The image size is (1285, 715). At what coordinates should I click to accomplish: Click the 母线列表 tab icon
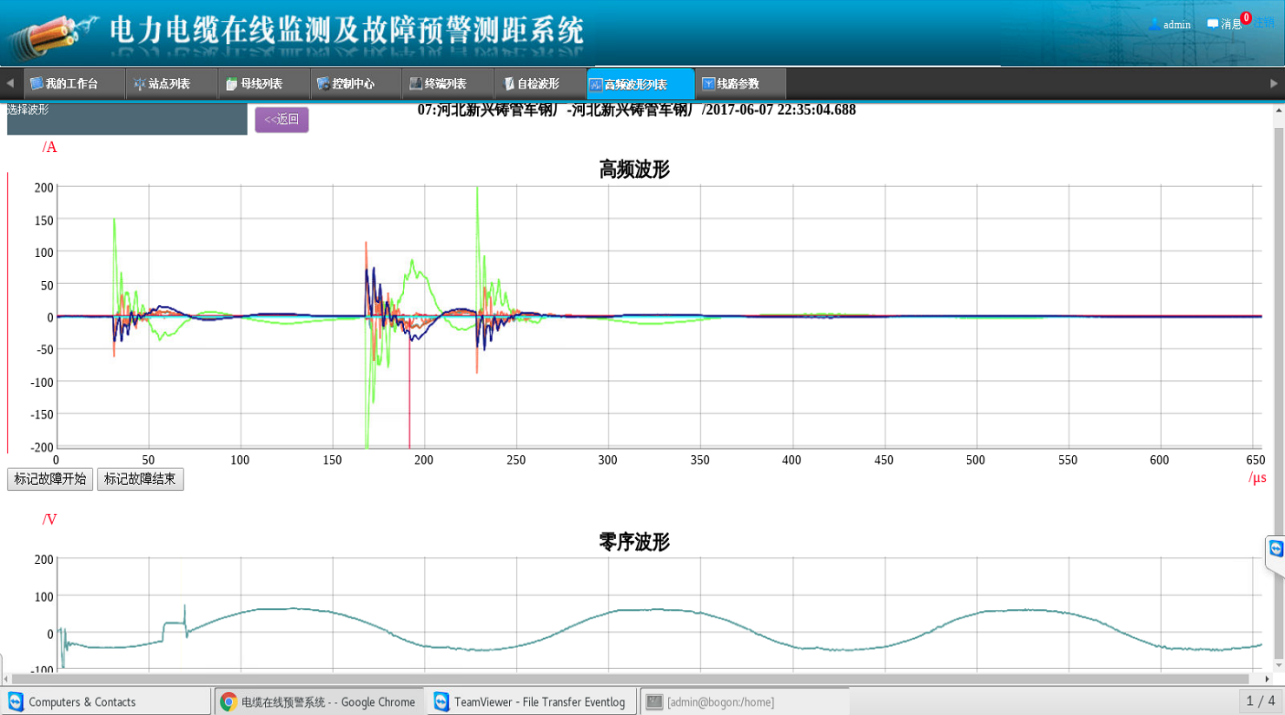pyautogui.click(x=232, y=84)
